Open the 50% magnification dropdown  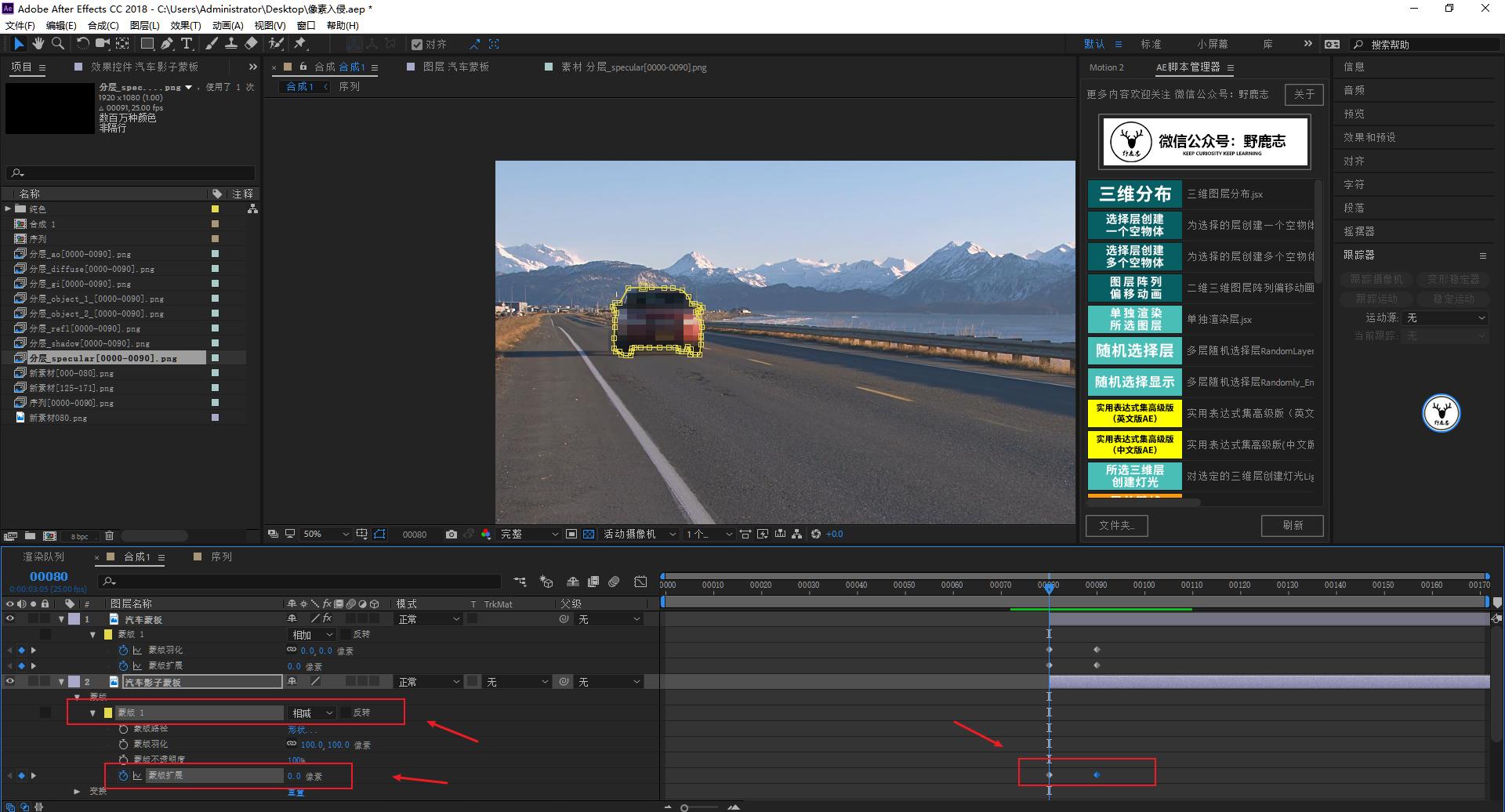pos(326,535)
